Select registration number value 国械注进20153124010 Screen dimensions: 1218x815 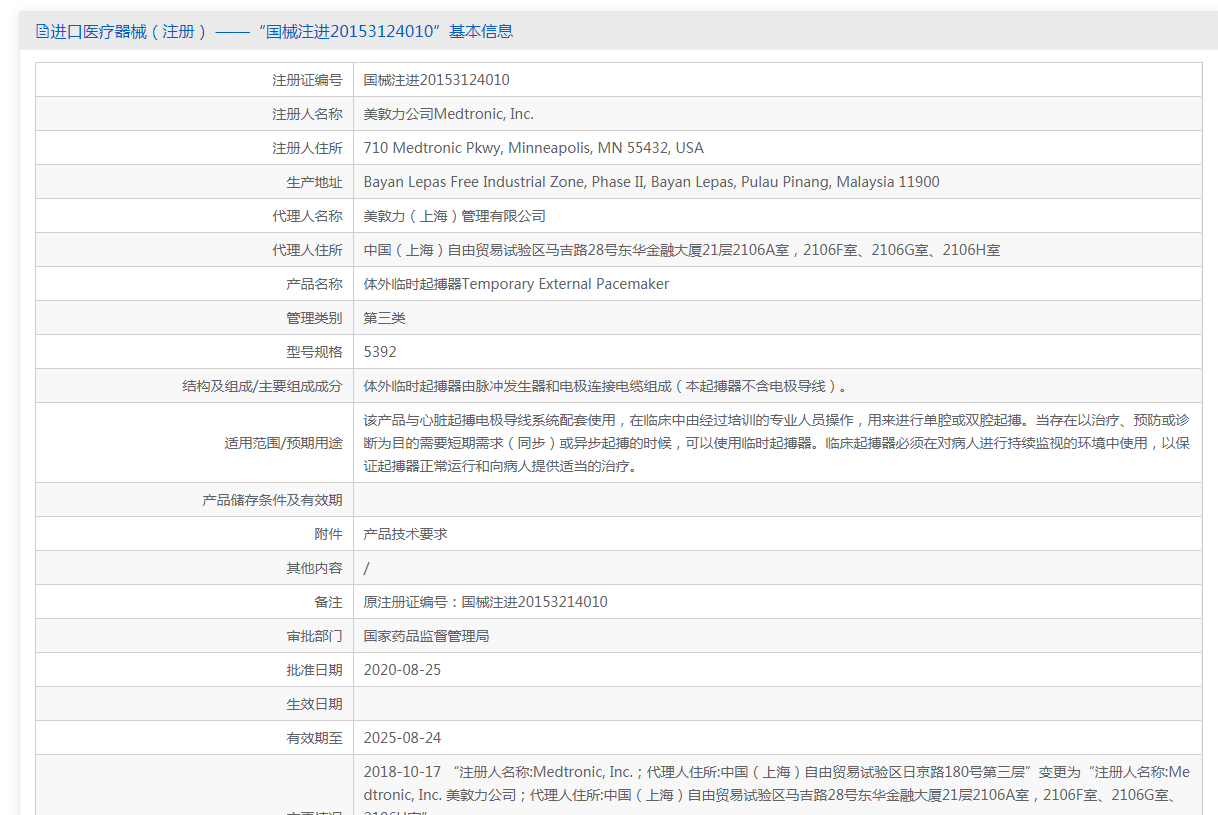coord(436,80)
